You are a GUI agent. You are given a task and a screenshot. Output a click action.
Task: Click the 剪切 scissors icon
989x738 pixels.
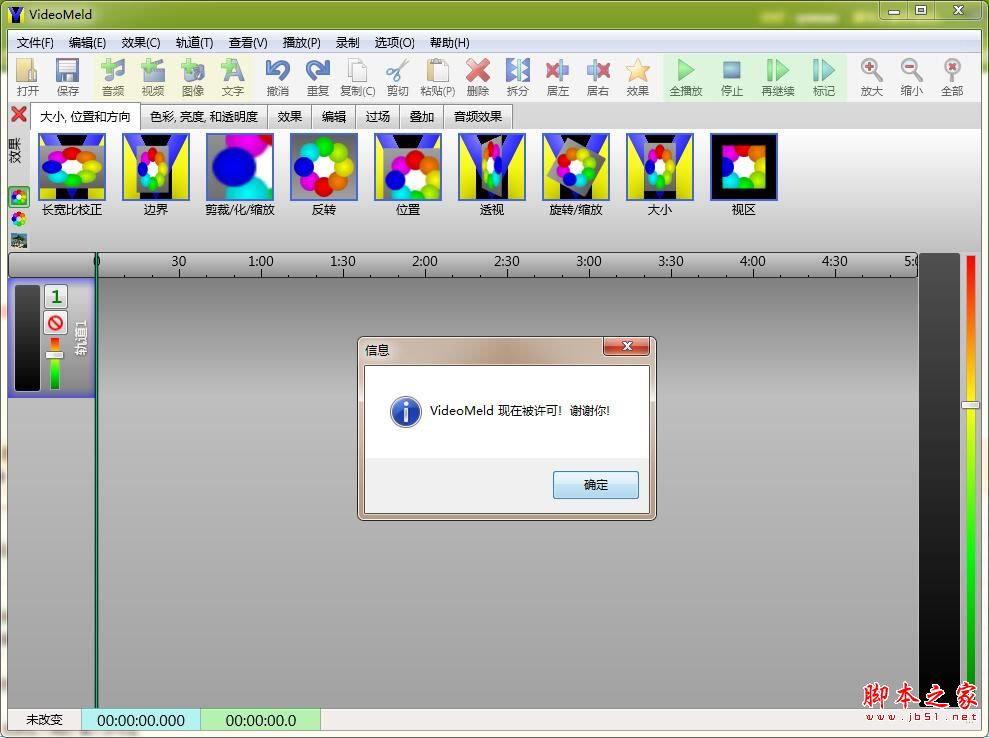397,77
